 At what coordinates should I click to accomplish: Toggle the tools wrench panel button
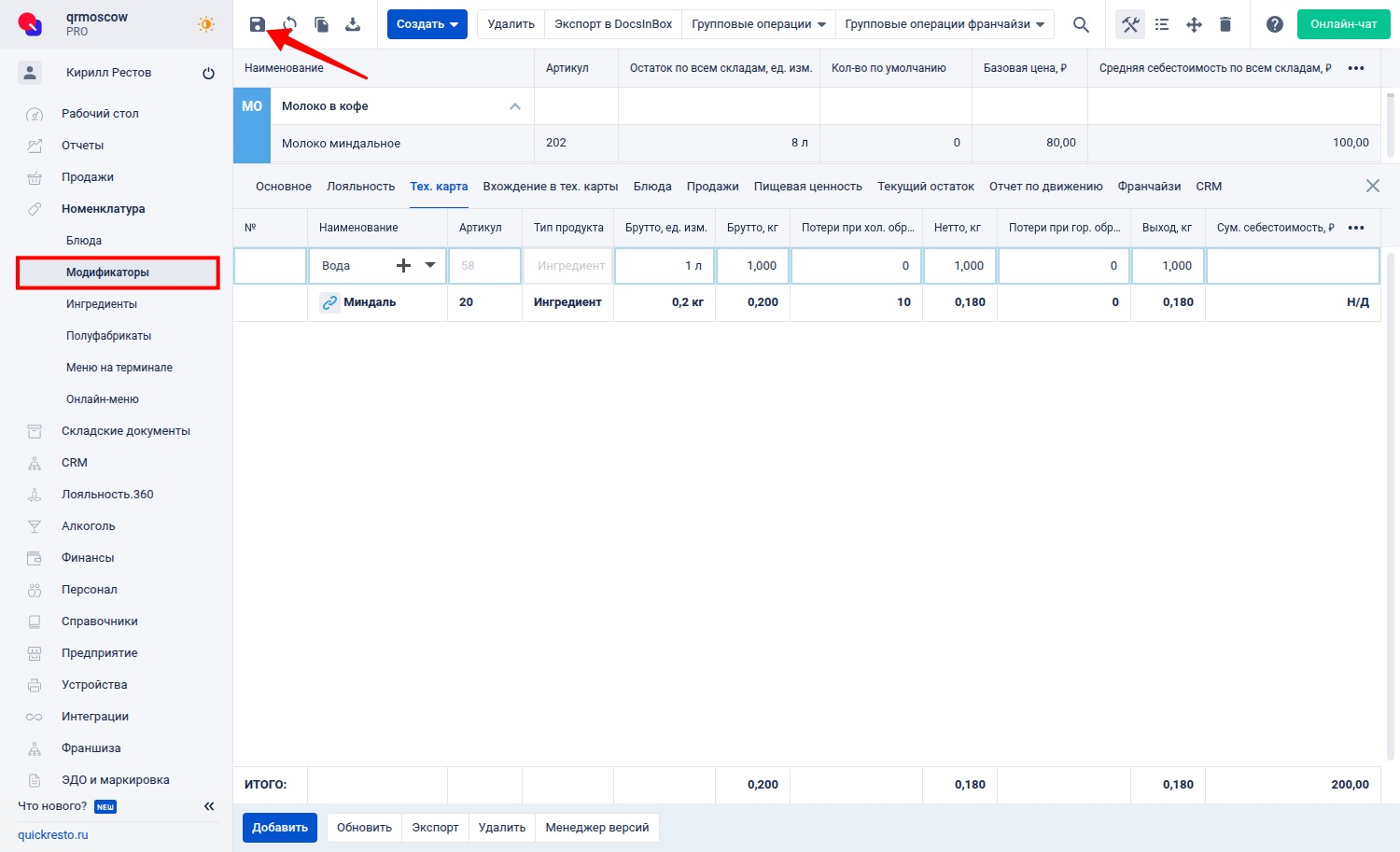point(1130,24)
